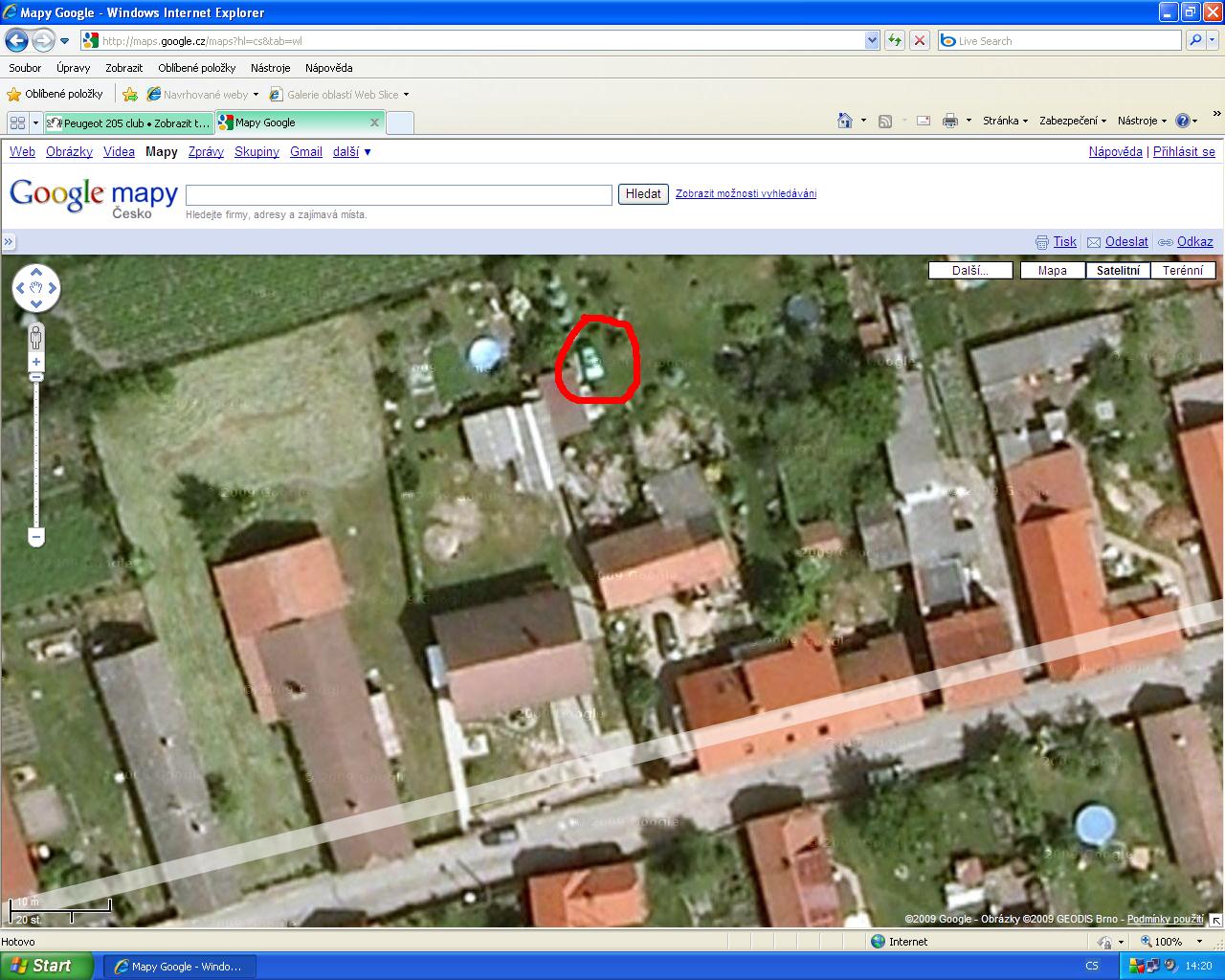Zoom in with the plus button
The height and width of the screenshot is (980, 1225).
tap(36, 362)
